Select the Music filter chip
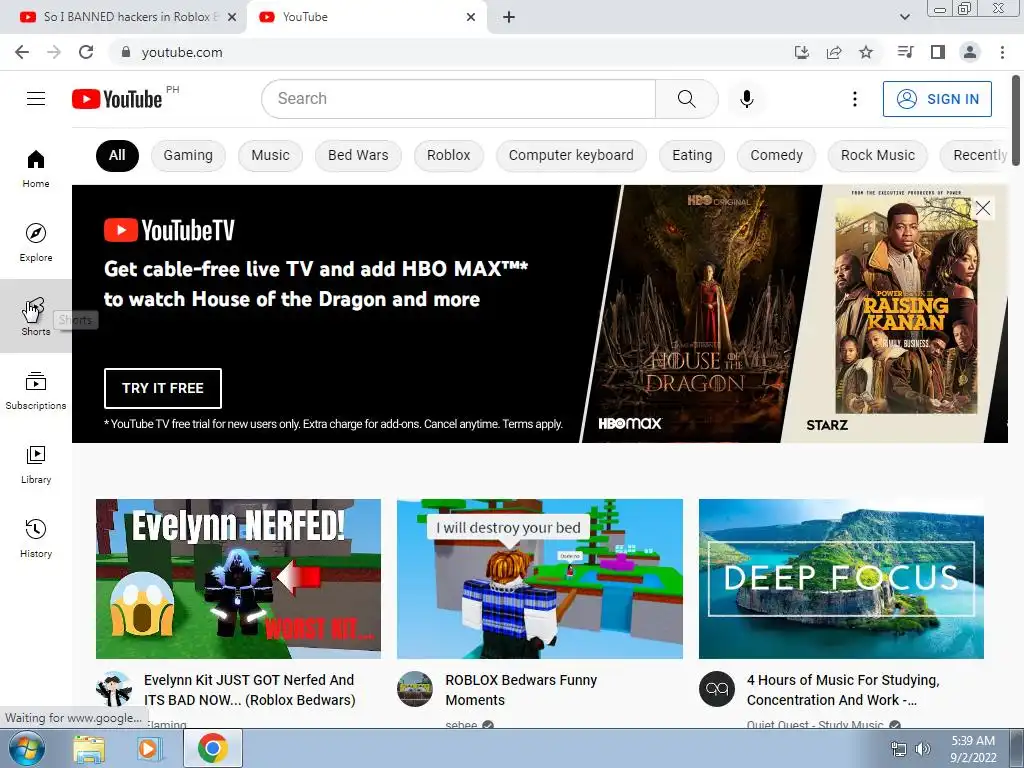 tap(270, 155)
